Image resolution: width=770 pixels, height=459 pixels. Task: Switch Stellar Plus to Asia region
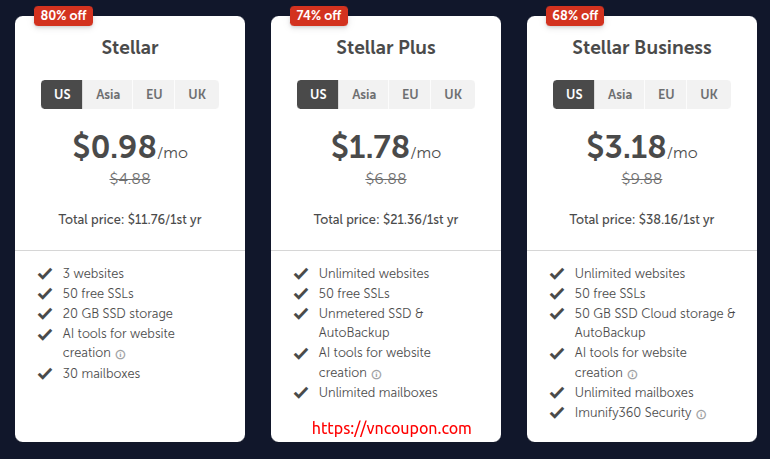click(x=364, y=95)
